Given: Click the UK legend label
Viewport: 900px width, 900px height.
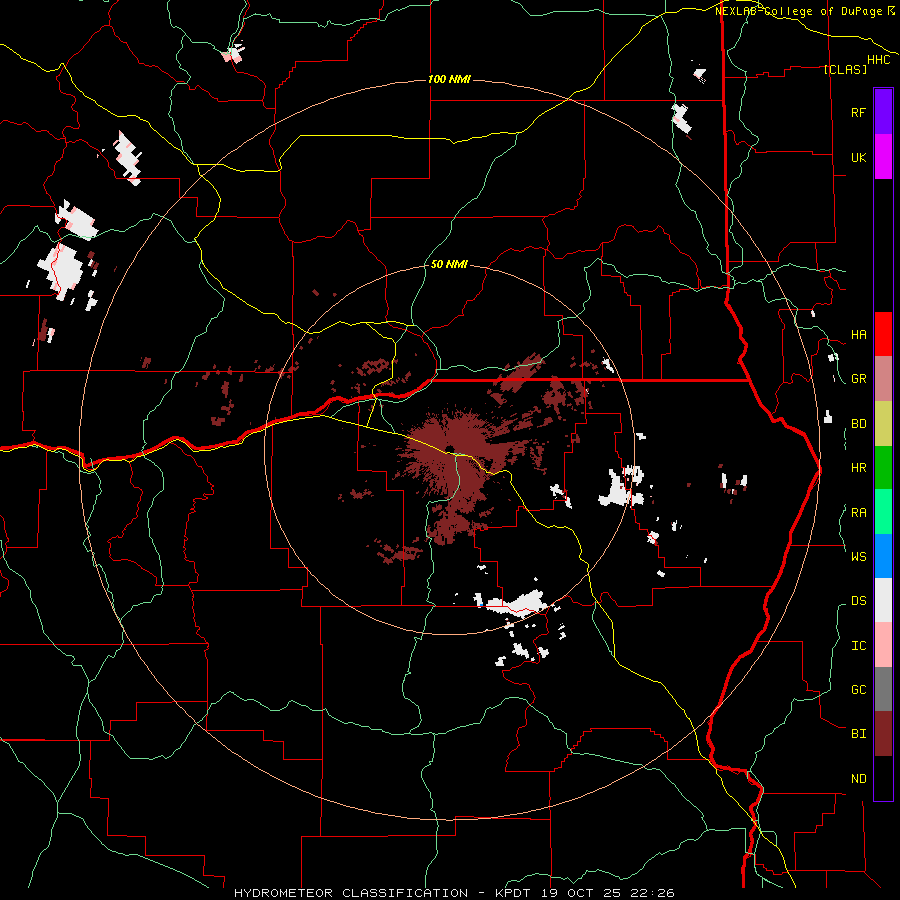Looking at the screenshot, I should 858,157.
